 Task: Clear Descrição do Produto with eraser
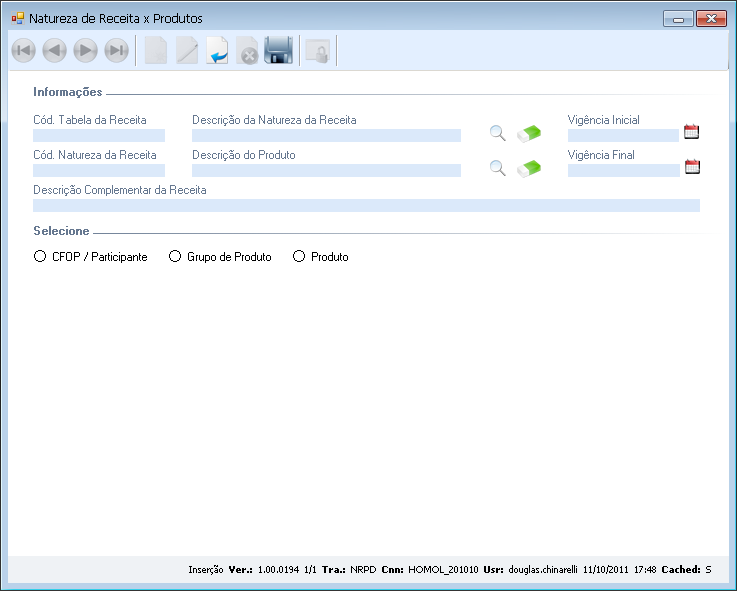(529, 168)
